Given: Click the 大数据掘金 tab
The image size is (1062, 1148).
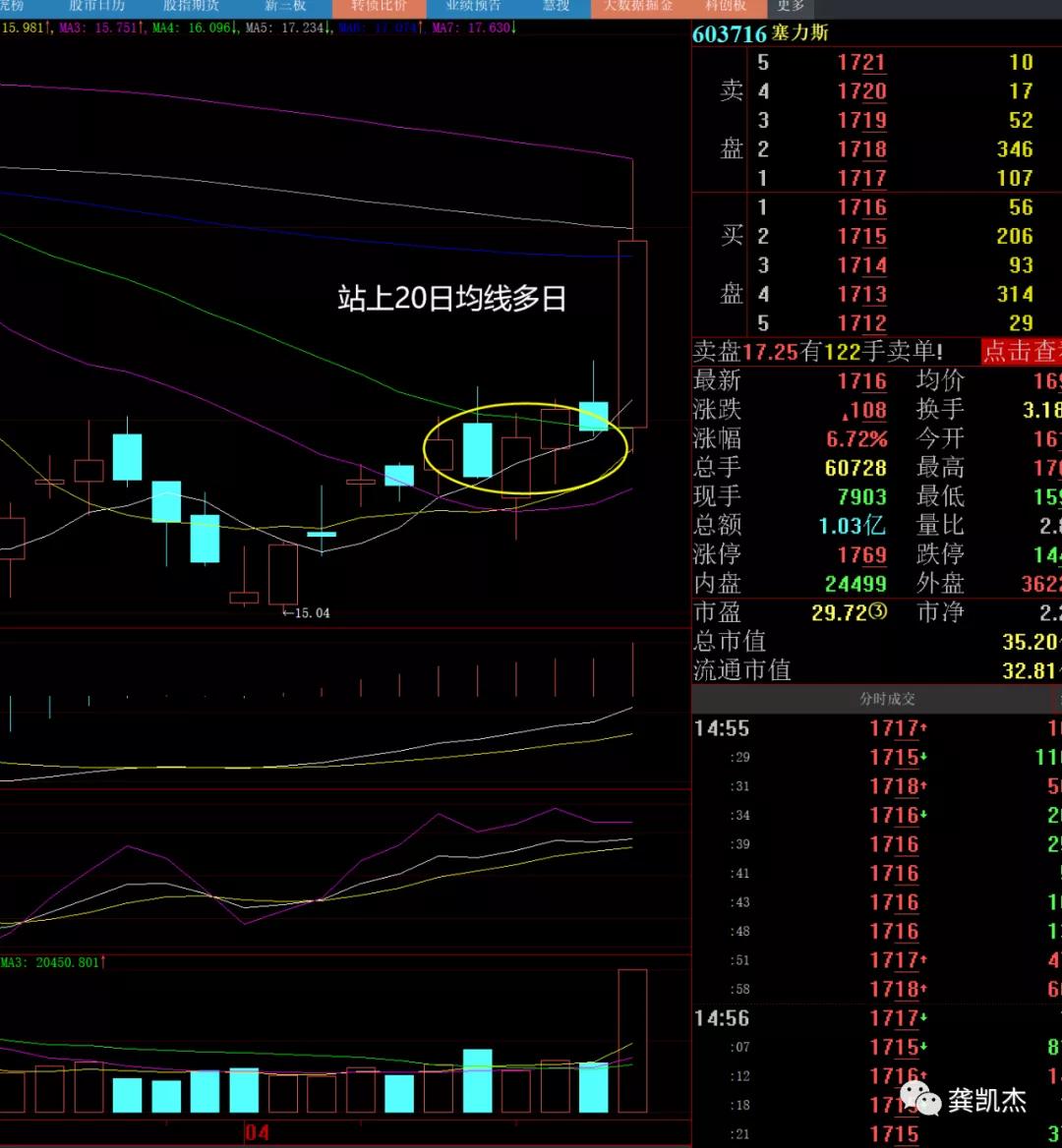Looking at the screenshot, I should click(x=638, y=6).
